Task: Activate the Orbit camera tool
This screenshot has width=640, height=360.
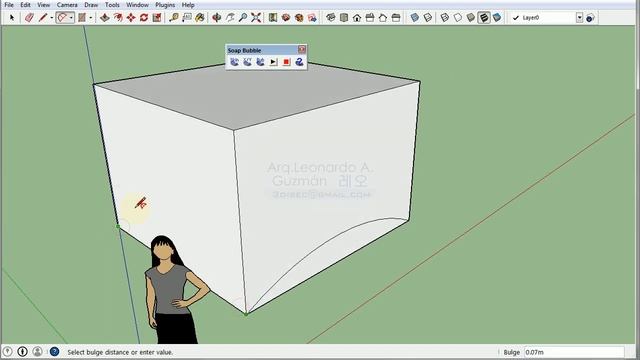Action: (x=217, y=18)
